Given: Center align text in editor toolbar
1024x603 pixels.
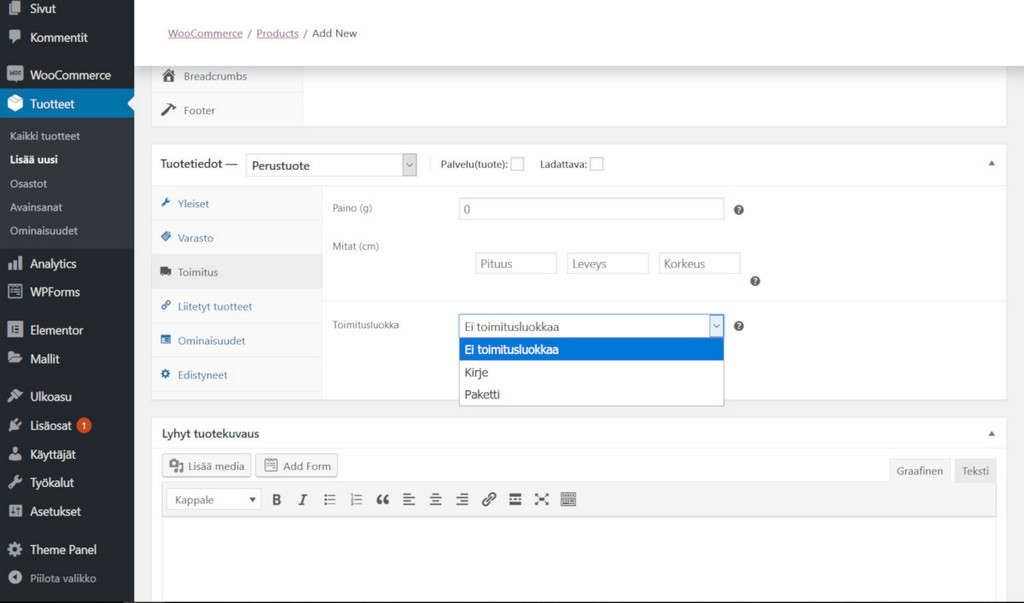Looking at the screenshot, I should tap(435, 500).
